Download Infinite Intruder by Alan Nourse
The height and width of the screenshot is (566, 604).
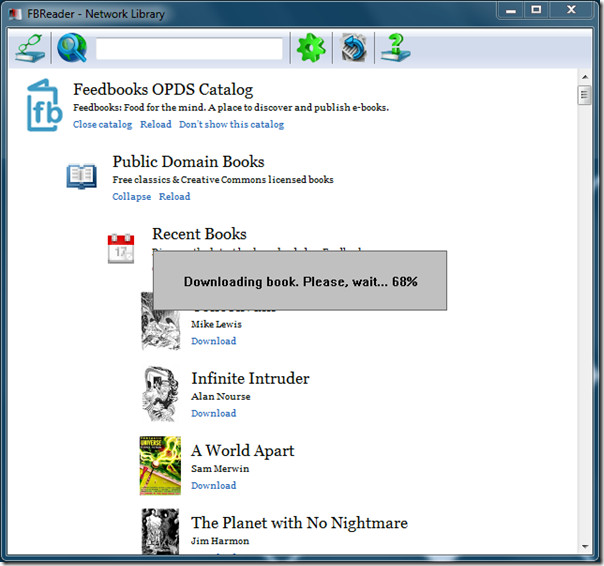pos(214,413)
